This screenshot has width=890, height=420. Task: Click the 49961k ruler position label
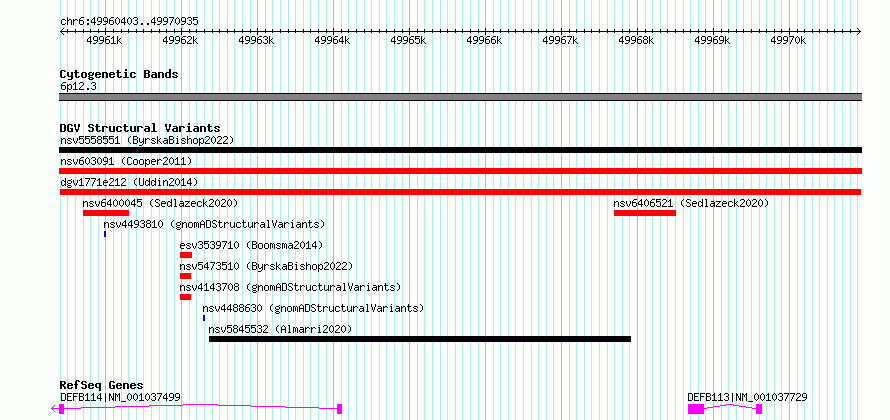click(x=104, y=40)
